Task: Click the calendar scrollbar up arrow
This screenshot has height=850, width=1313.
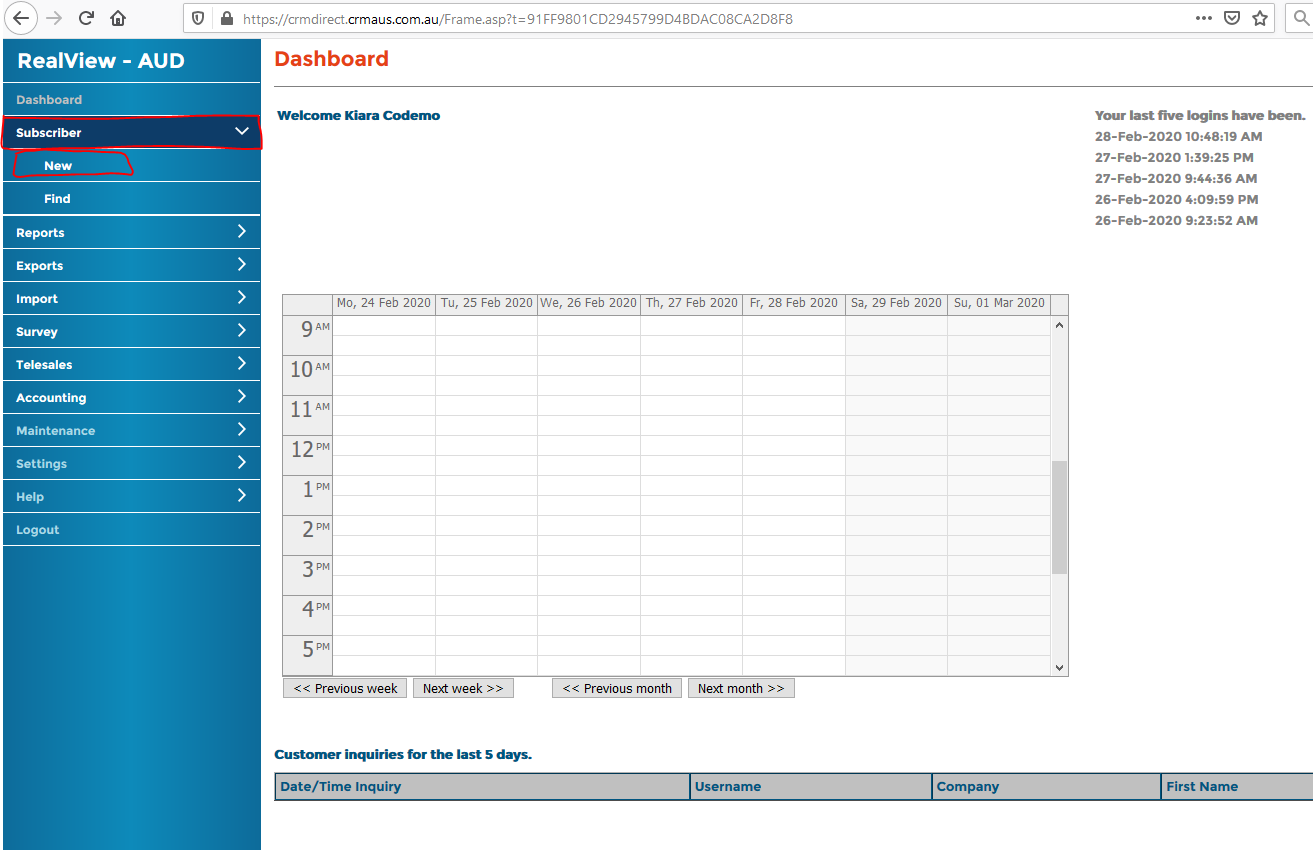Action: click(1060, 325)
